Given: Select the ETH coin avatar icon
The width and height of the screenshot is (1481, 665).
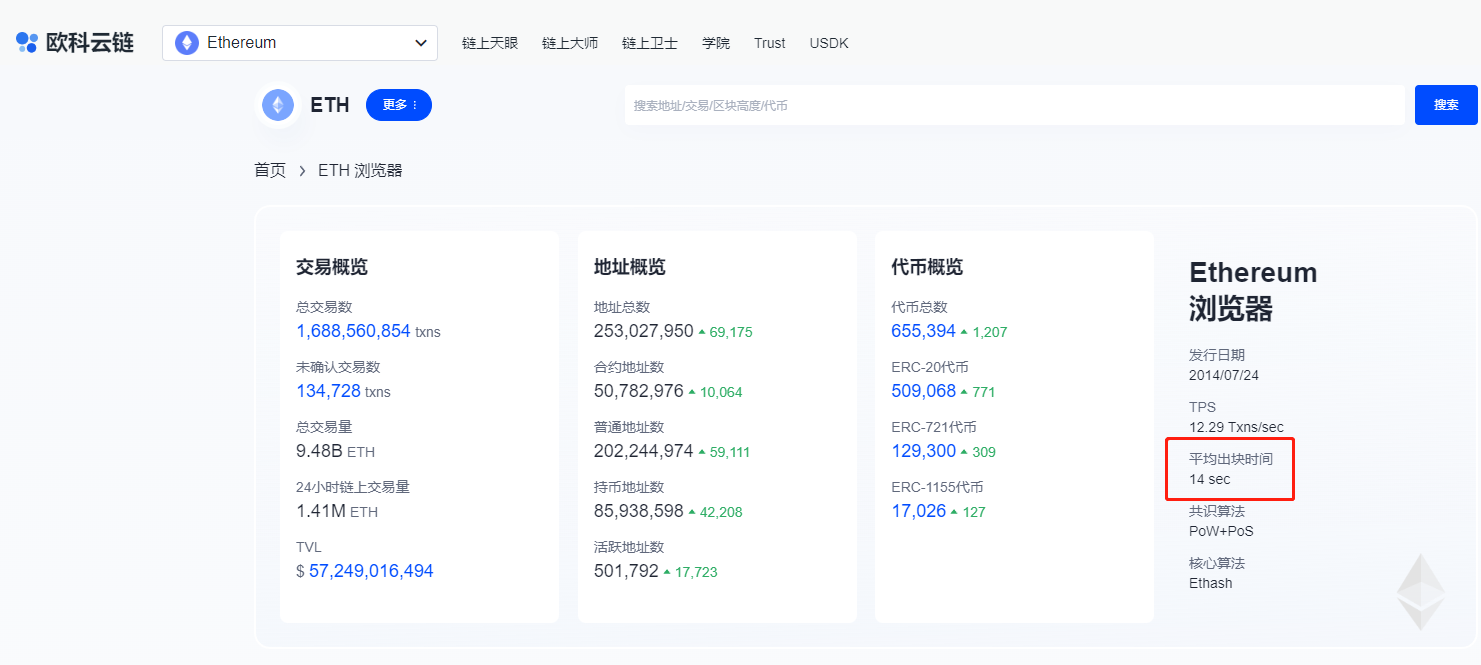Looking at the screenshot, I should click(278, 104).
